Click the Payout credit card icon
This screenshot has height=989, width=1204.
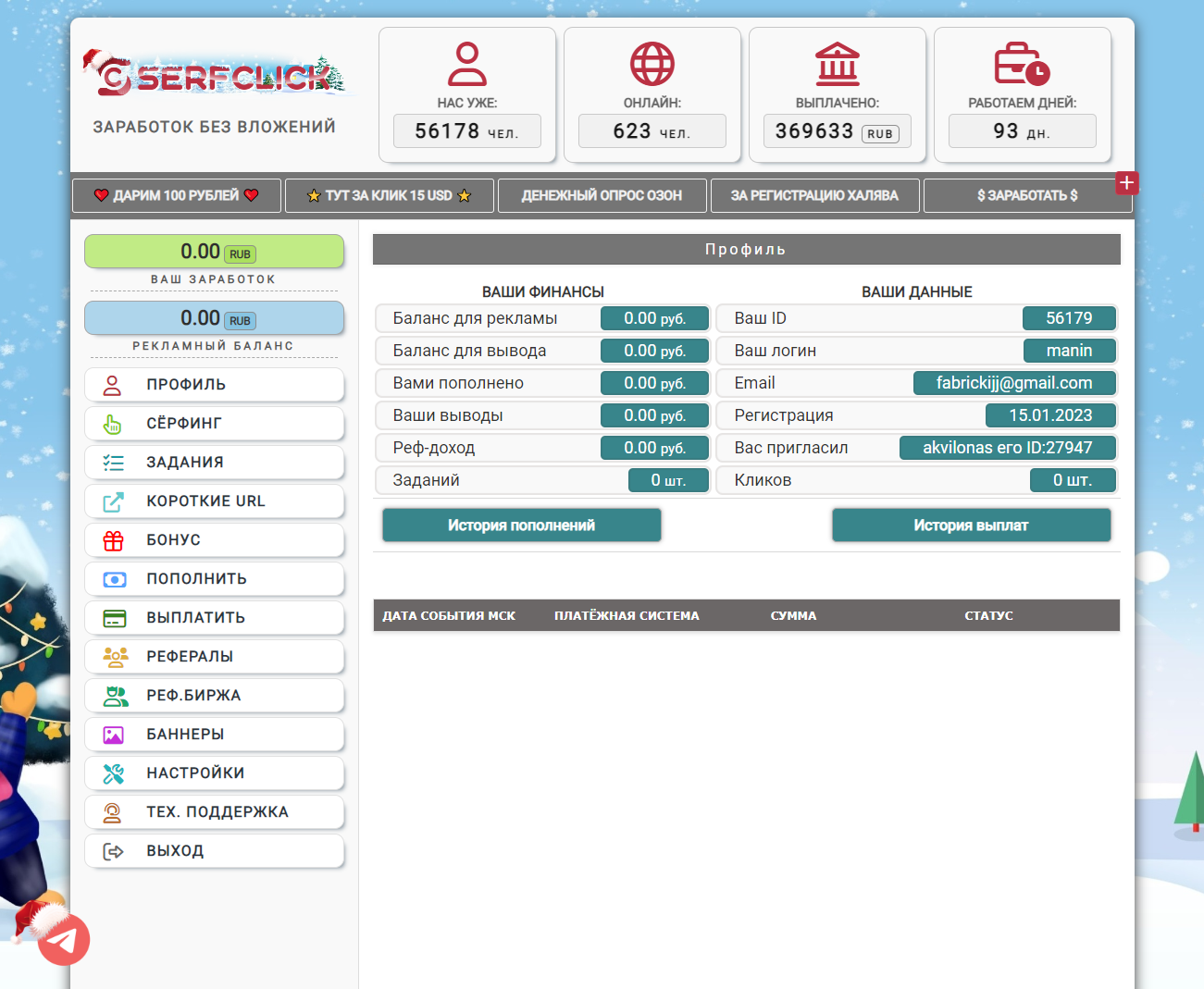tap(114, 618)
